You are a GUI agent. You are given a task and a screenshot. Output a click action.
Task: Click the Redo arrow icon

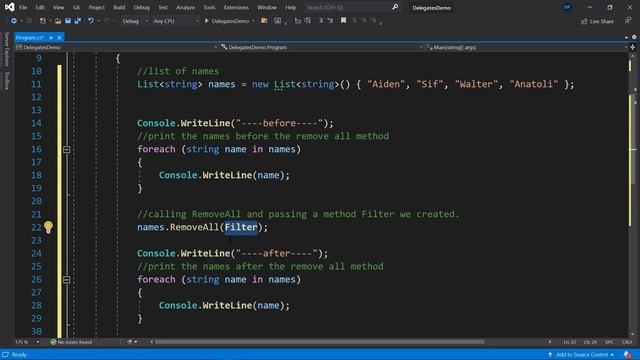coord(107,21)
